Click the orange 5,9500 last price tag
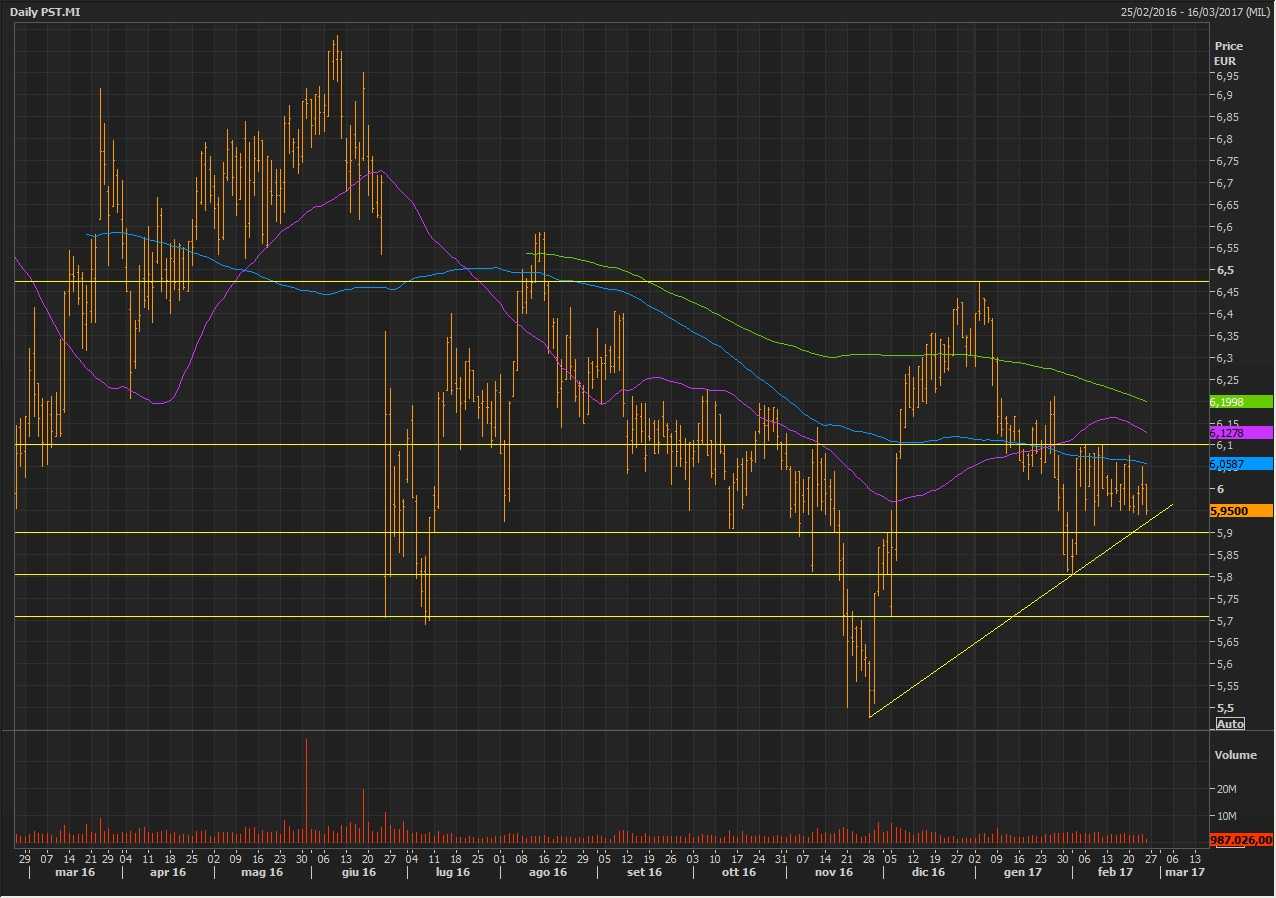Viewport: 1276px width, 898px height. [1240, 510]
